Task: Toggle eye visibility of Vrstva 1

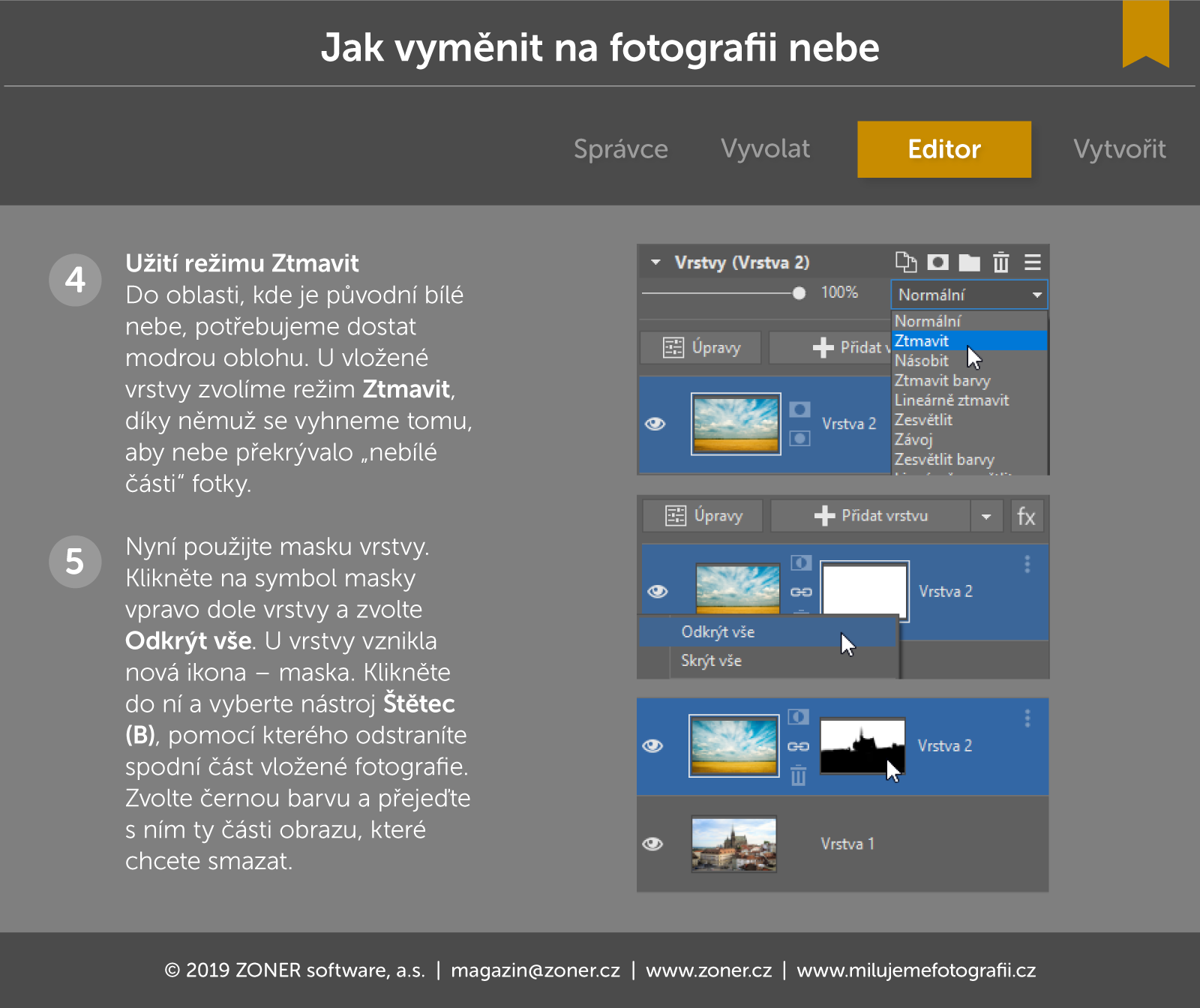Action: 653,844
